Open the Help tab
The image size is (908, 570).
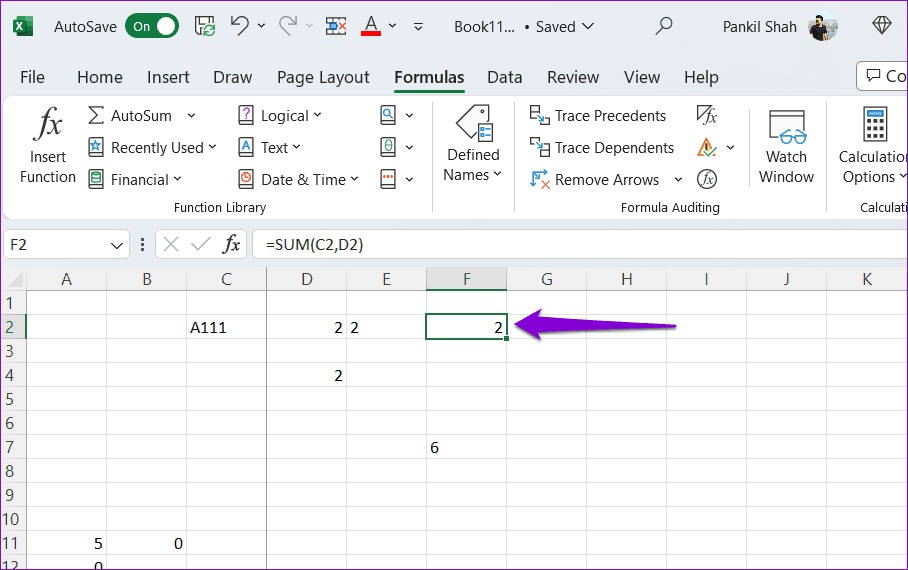tap(701, 77)
